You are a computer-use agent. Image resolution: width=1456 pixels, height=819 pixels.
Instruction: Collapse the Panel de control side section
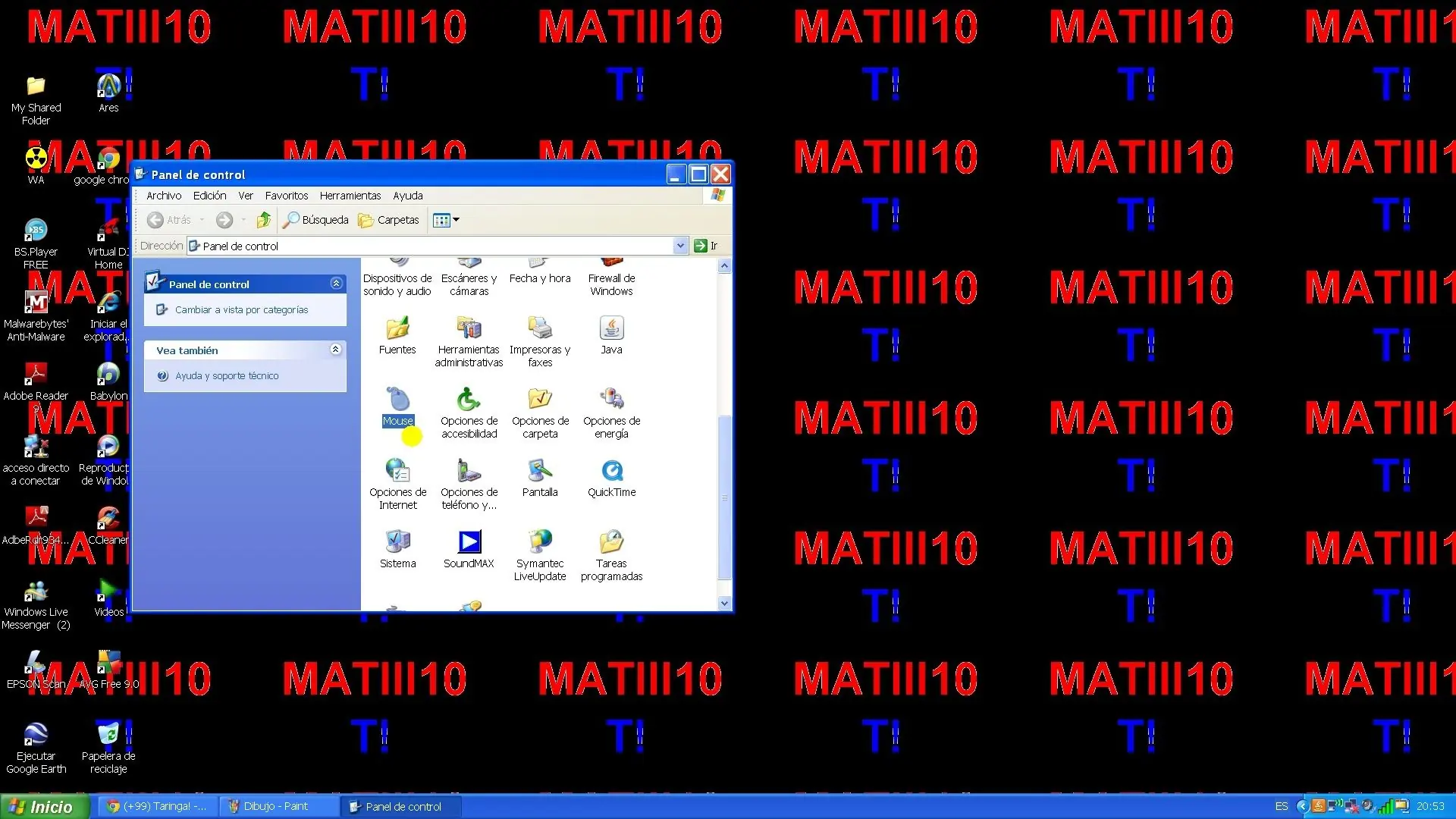(x=336, y=283)
